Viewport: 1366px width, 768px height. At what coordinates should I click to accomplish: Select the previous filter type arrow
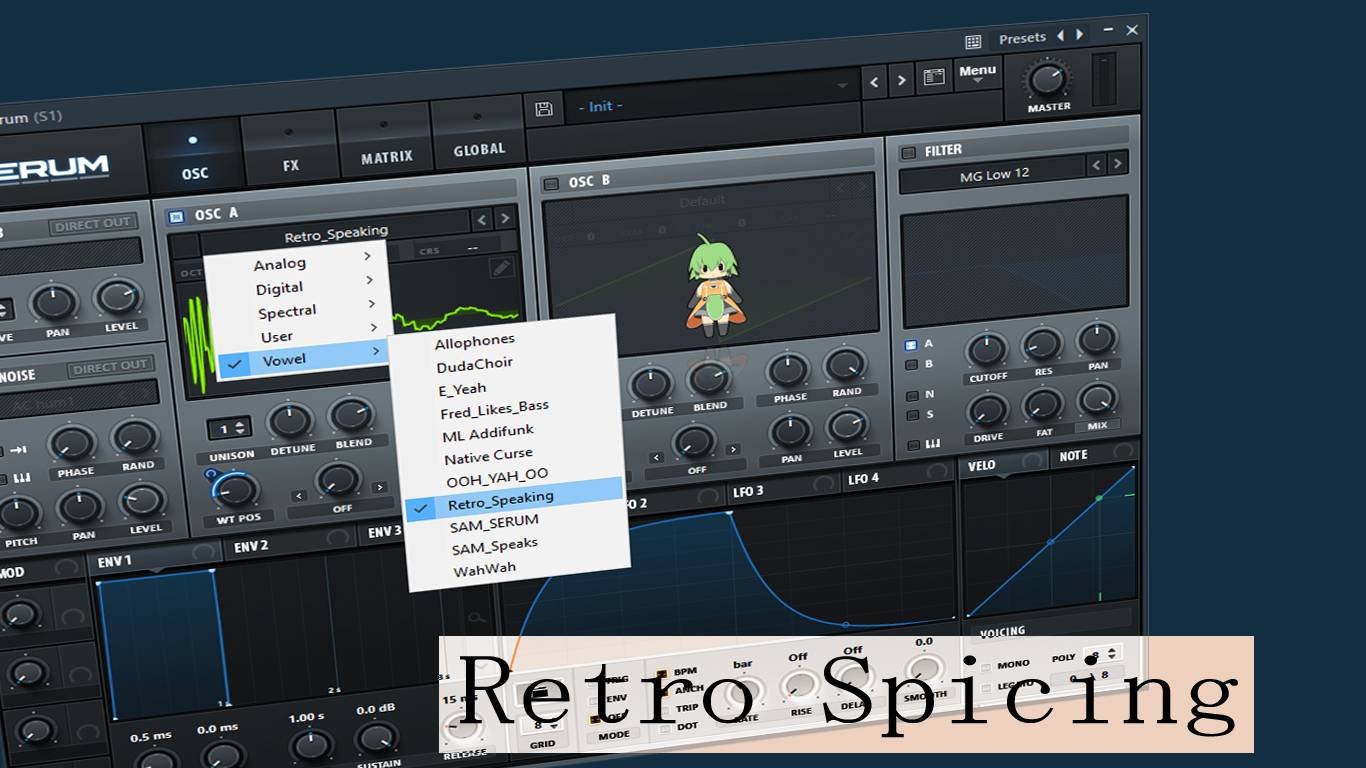1097,164
